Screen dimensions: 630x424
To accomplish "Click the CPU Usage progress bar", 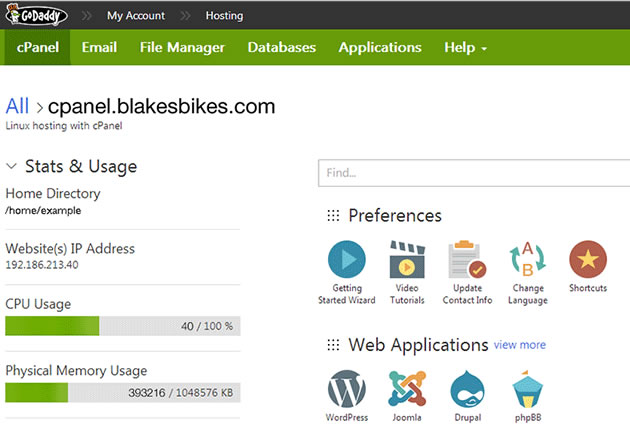I will (123, 326).
